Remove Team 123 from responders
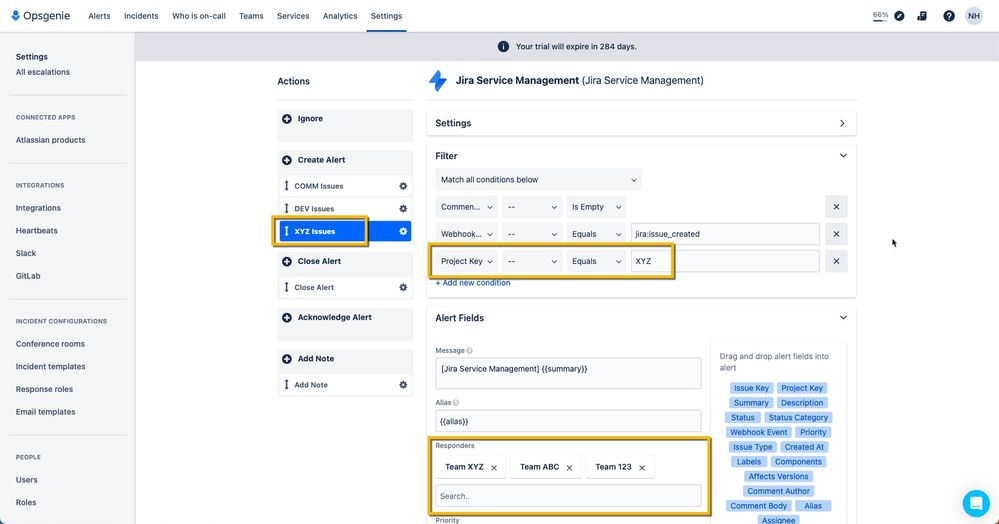Image resolution: width=999 pixels, height=524 pixels. pos(642,468)
